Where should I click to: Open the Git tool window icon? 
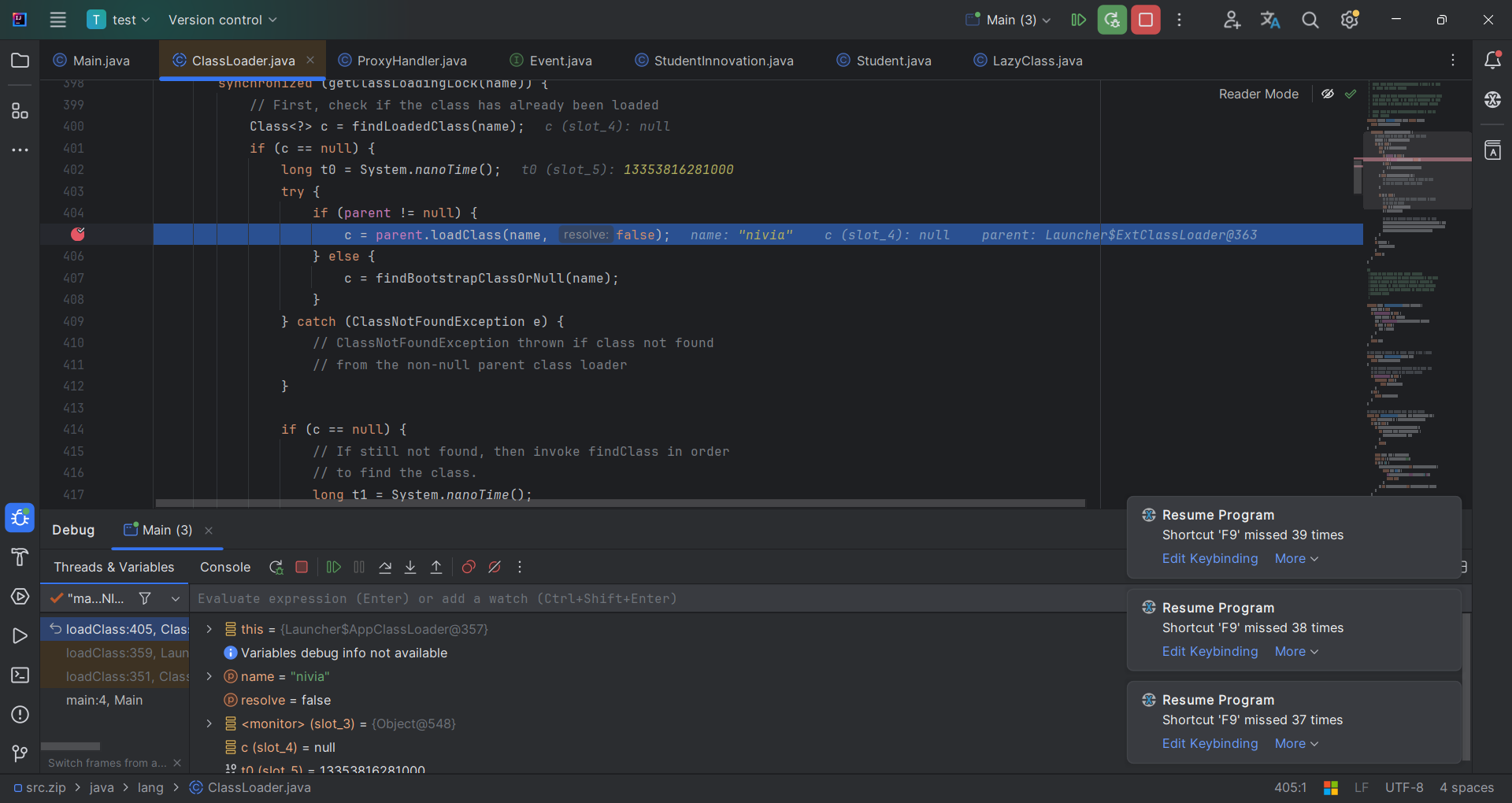[x=20, y=753]
